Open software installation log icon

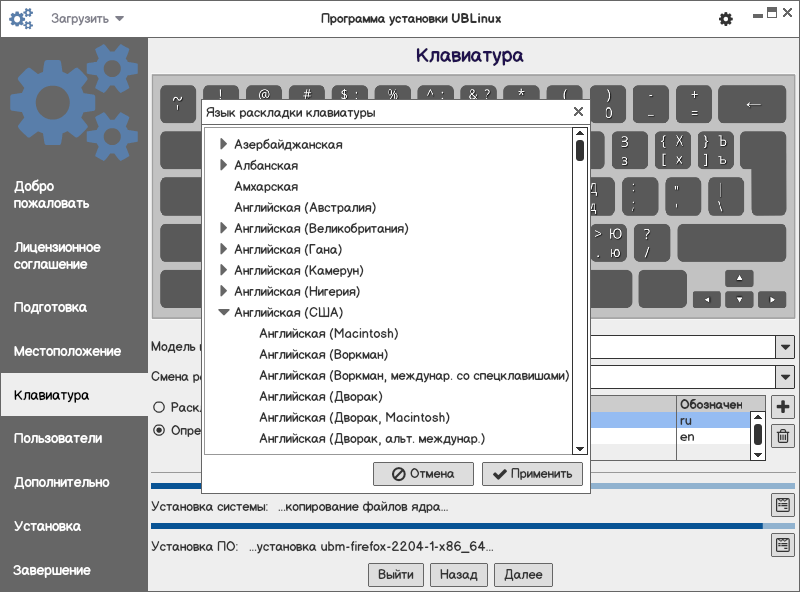point(783,545)
